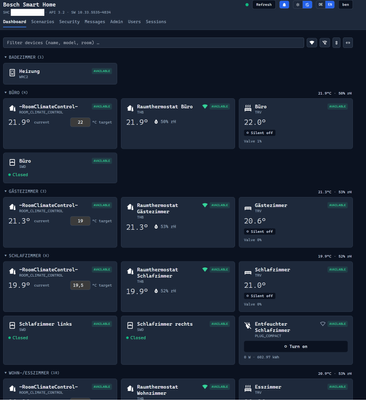Collapse the BADEZIMMER room section

tap(24, 57)
